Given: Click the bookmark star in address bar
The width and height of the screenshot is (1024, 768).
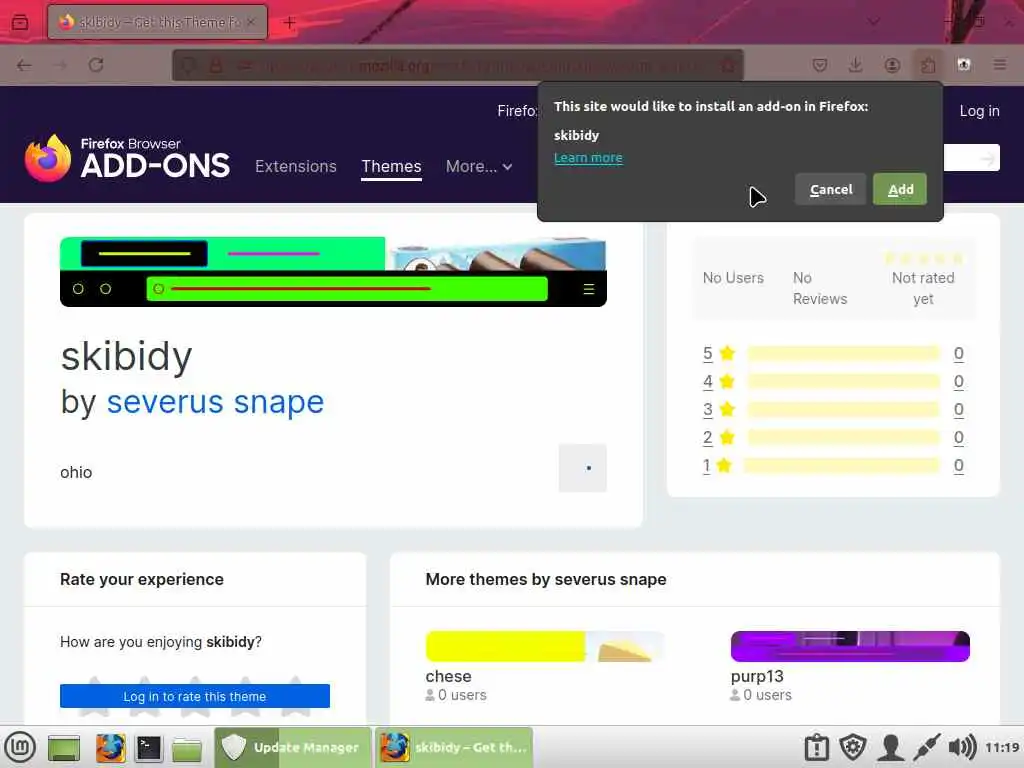Looking at the screenshot, I should 727,65.
